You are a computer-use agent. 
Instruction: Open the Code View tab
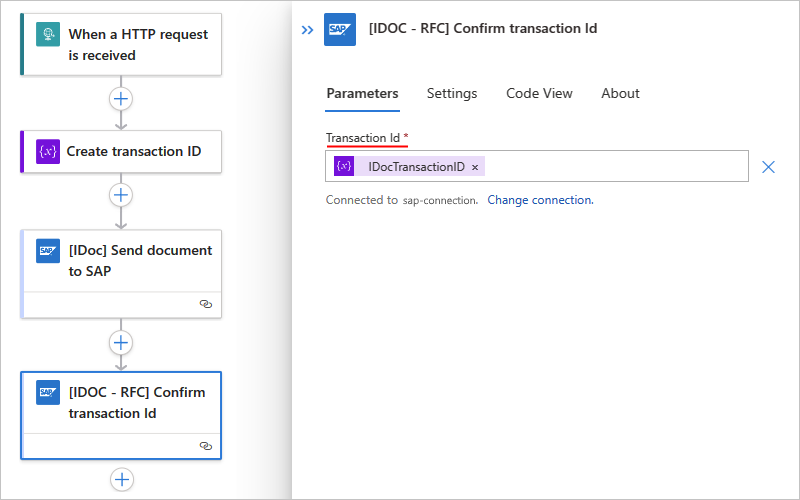pyautogui.click(x=539, y=93)
